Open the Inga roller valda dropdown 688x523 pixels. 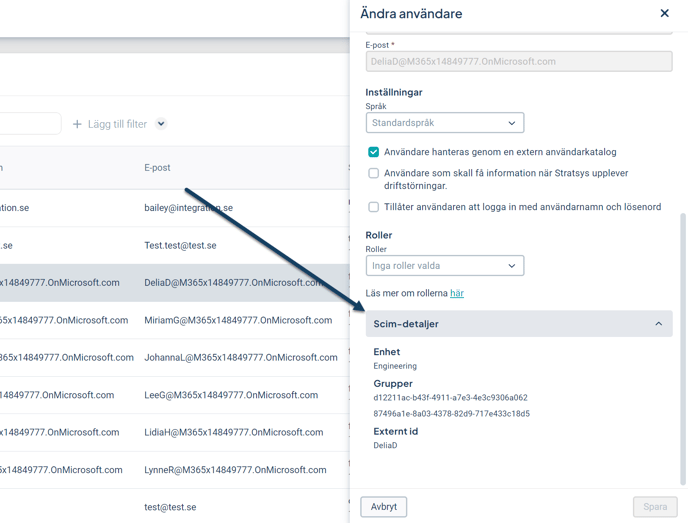[444, 266]
